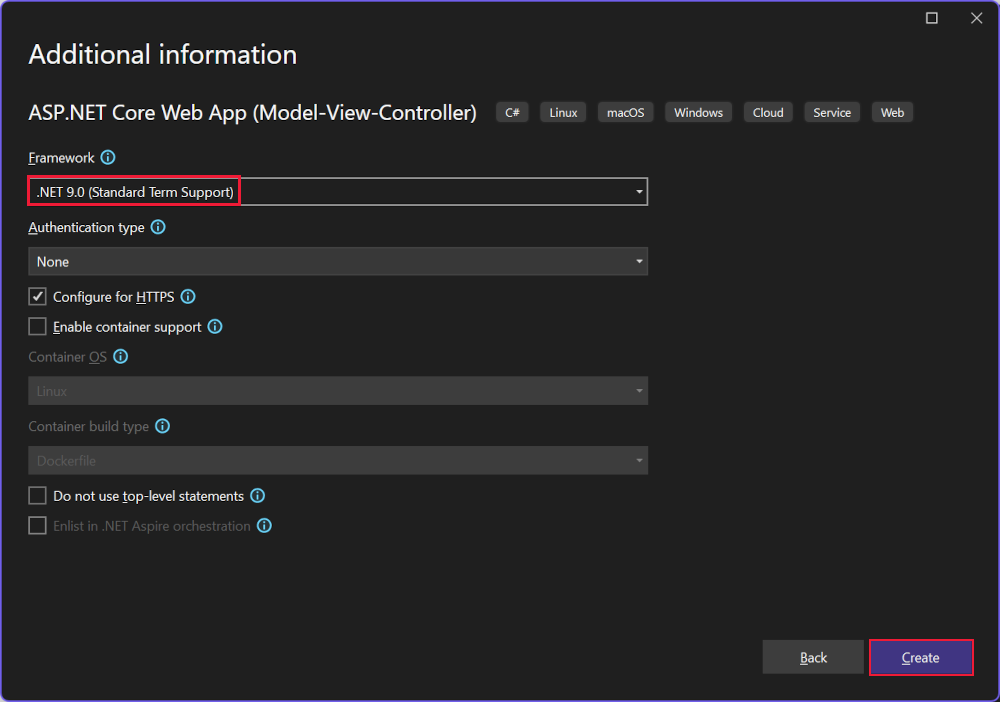Click the Framework info icon
1000x702 pixels.
[107, 157]
